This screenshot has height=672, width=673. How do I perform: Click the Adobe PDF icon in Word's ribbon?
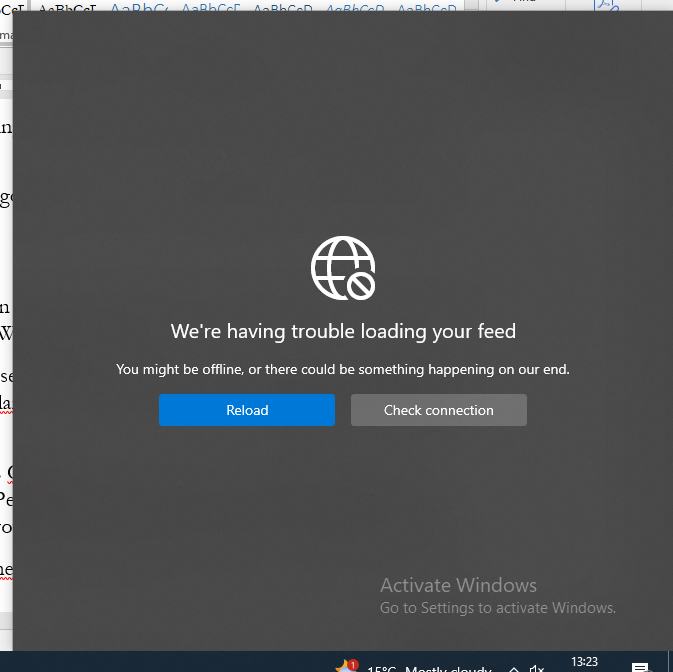pyautogui.click(x=606, y=7)
